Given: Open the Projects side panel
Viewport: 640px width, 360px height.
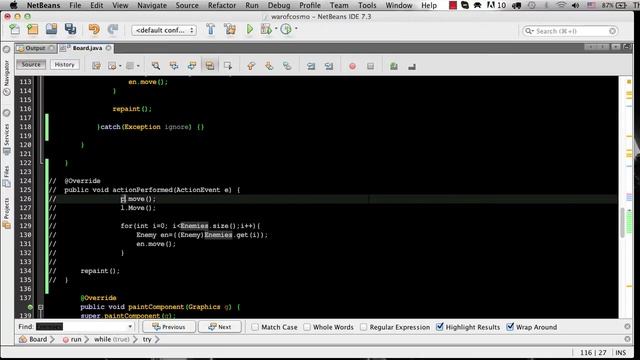Looking at the screenshot, I should 7,214.
